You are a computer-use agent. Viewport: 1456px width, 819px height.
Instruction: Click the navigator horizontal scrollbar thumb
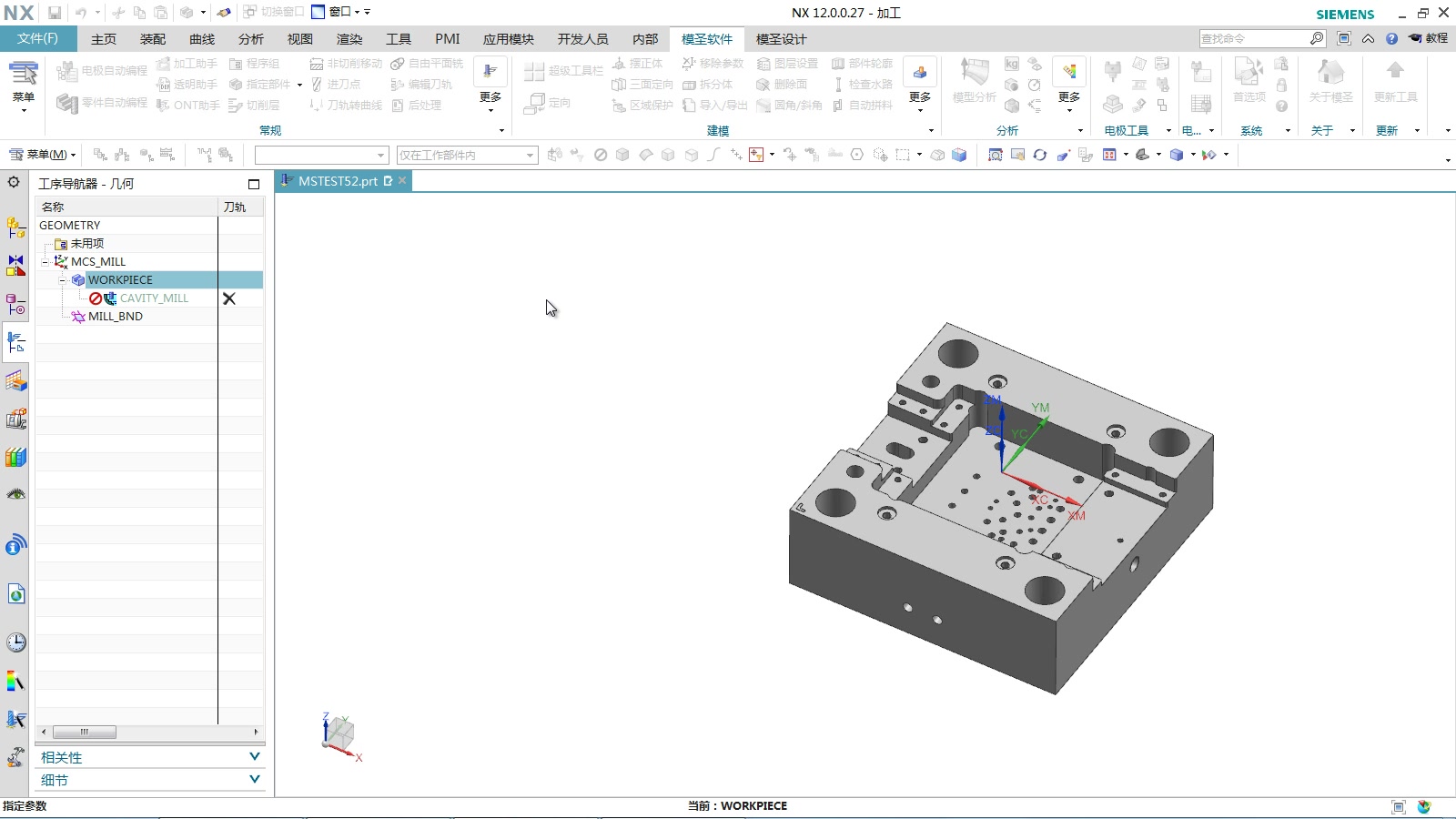[x=85, y=732]
